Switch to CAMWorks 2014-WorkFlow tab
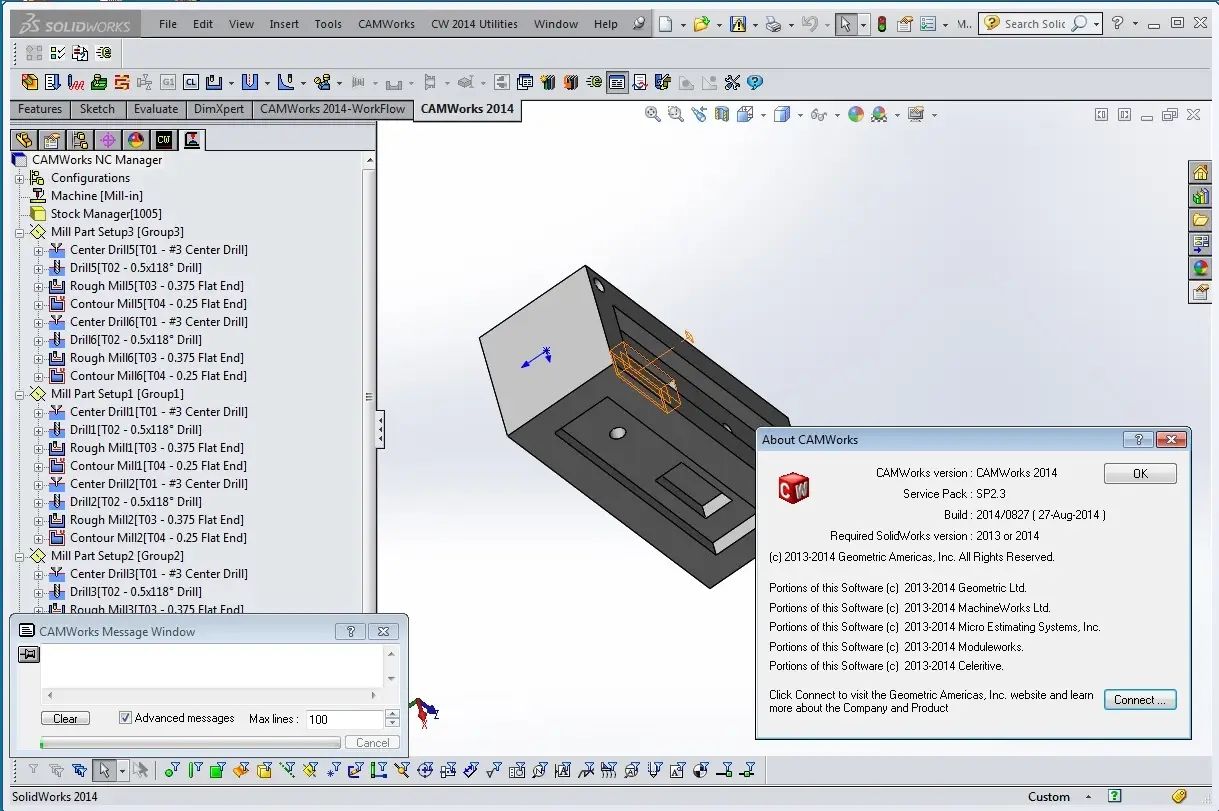This screenshot has height=811, width=1219. tap(333, 109)
